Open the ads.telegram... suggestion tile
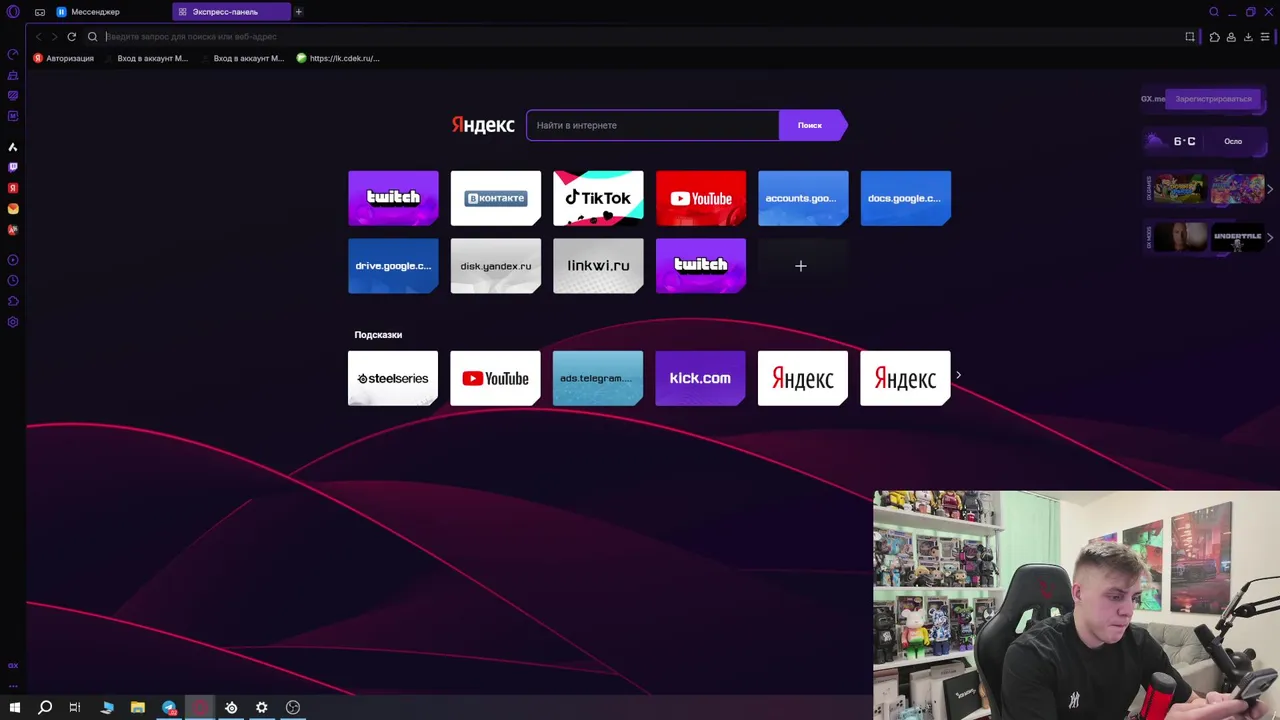Viewport: 1280px width, 720px height. coord(598,378)
